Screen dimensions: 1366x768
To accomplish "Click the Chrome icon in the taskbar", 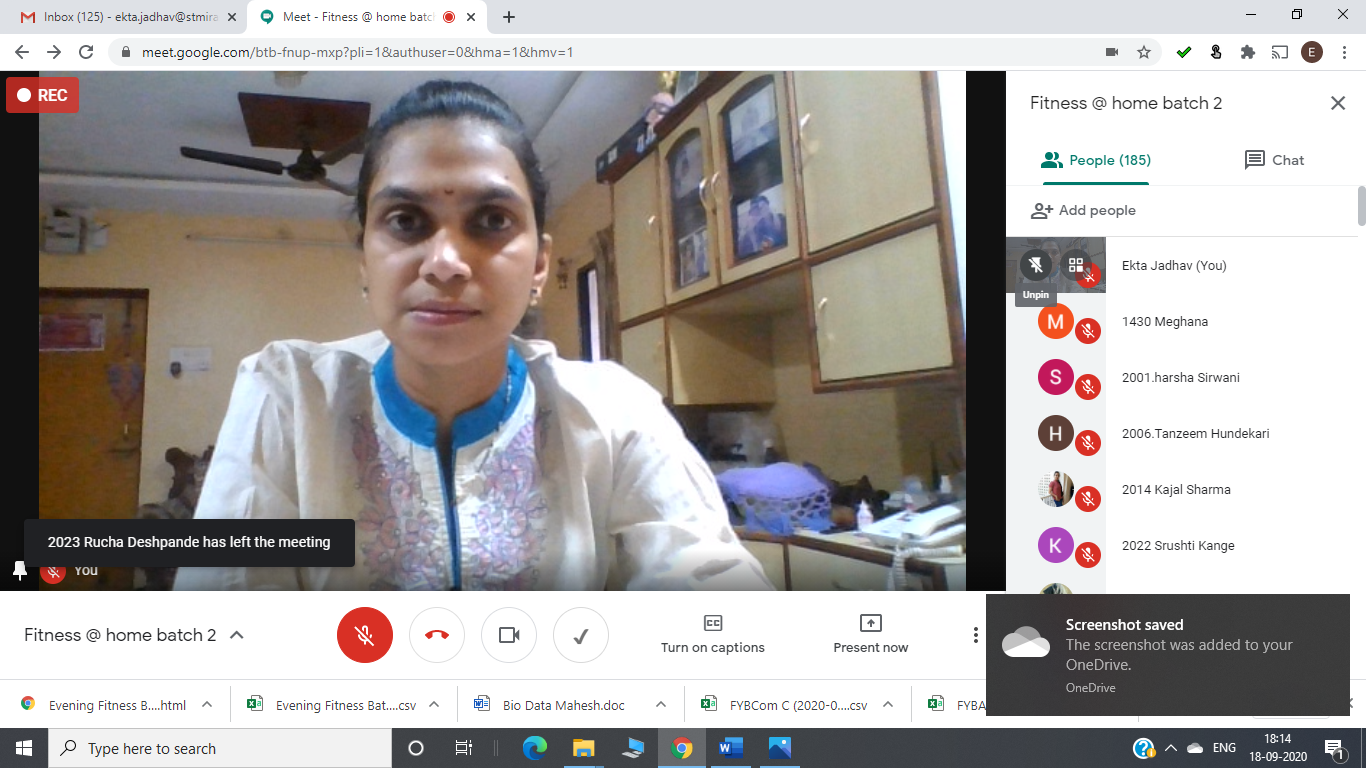I will click(680, 748).
